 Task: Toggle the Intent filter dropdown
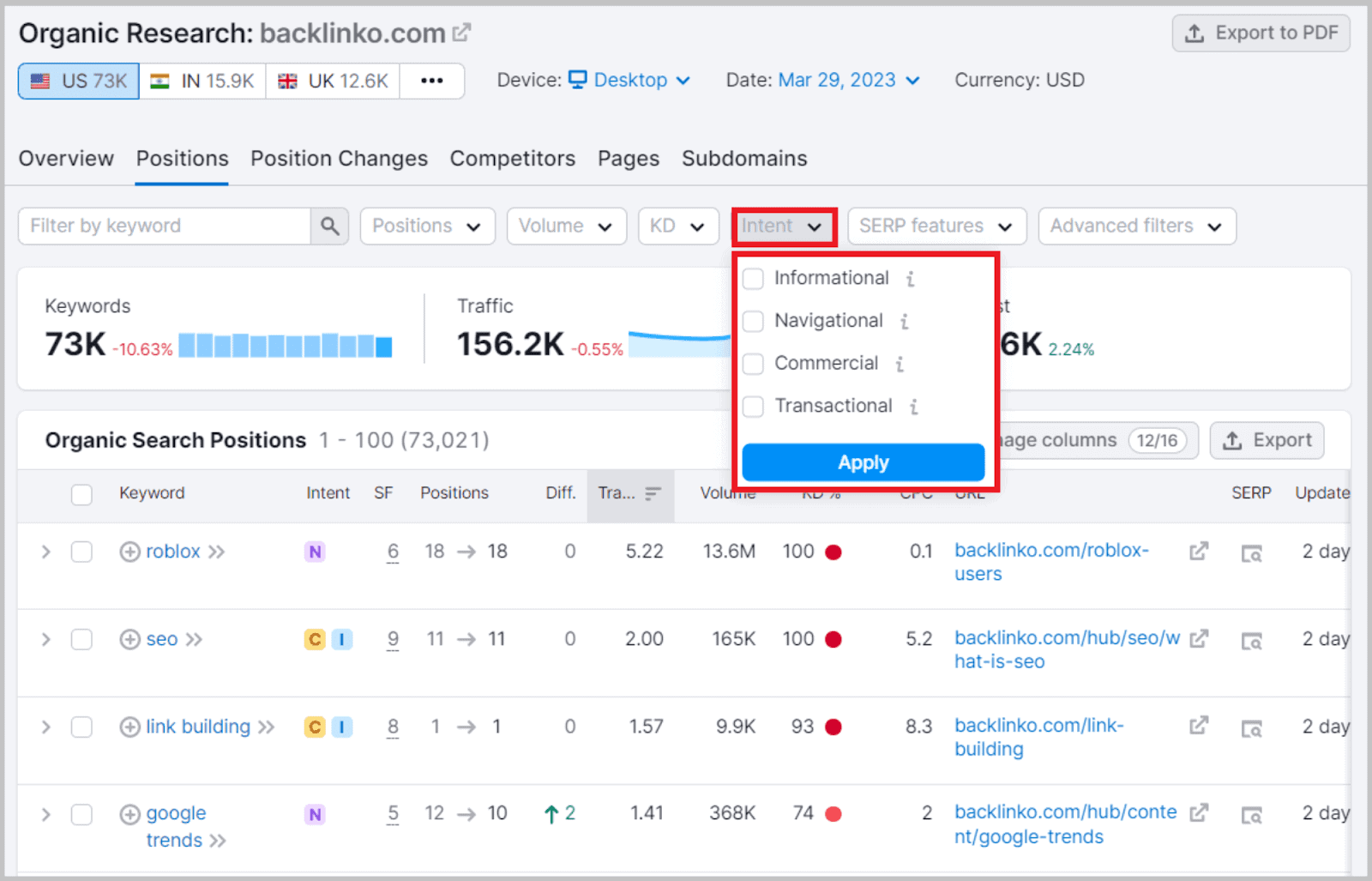pyautogui.click(x=783, y=226)
